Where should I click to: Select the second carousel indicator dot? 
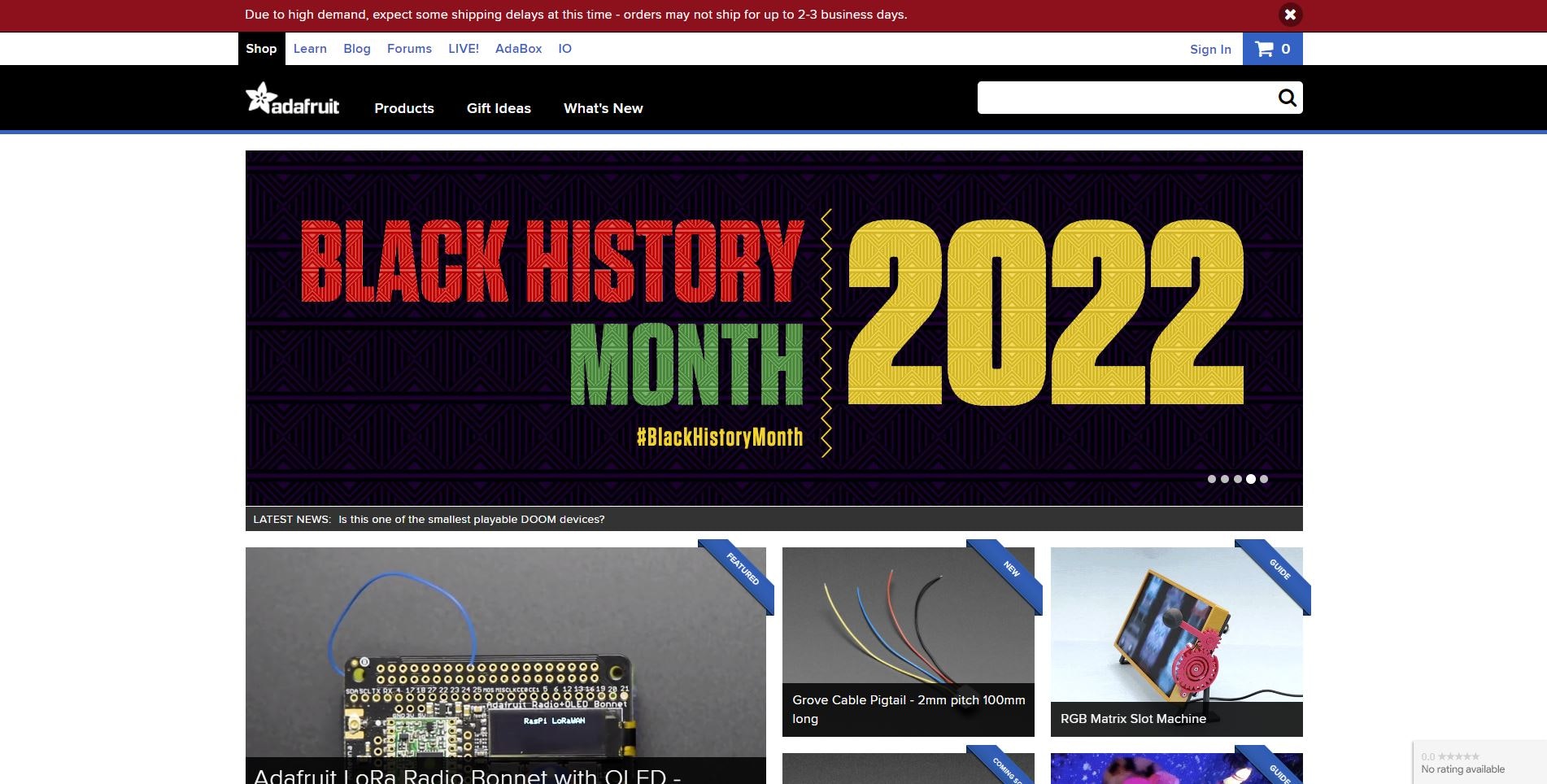pyautogui.click(x=1224, y=479)
